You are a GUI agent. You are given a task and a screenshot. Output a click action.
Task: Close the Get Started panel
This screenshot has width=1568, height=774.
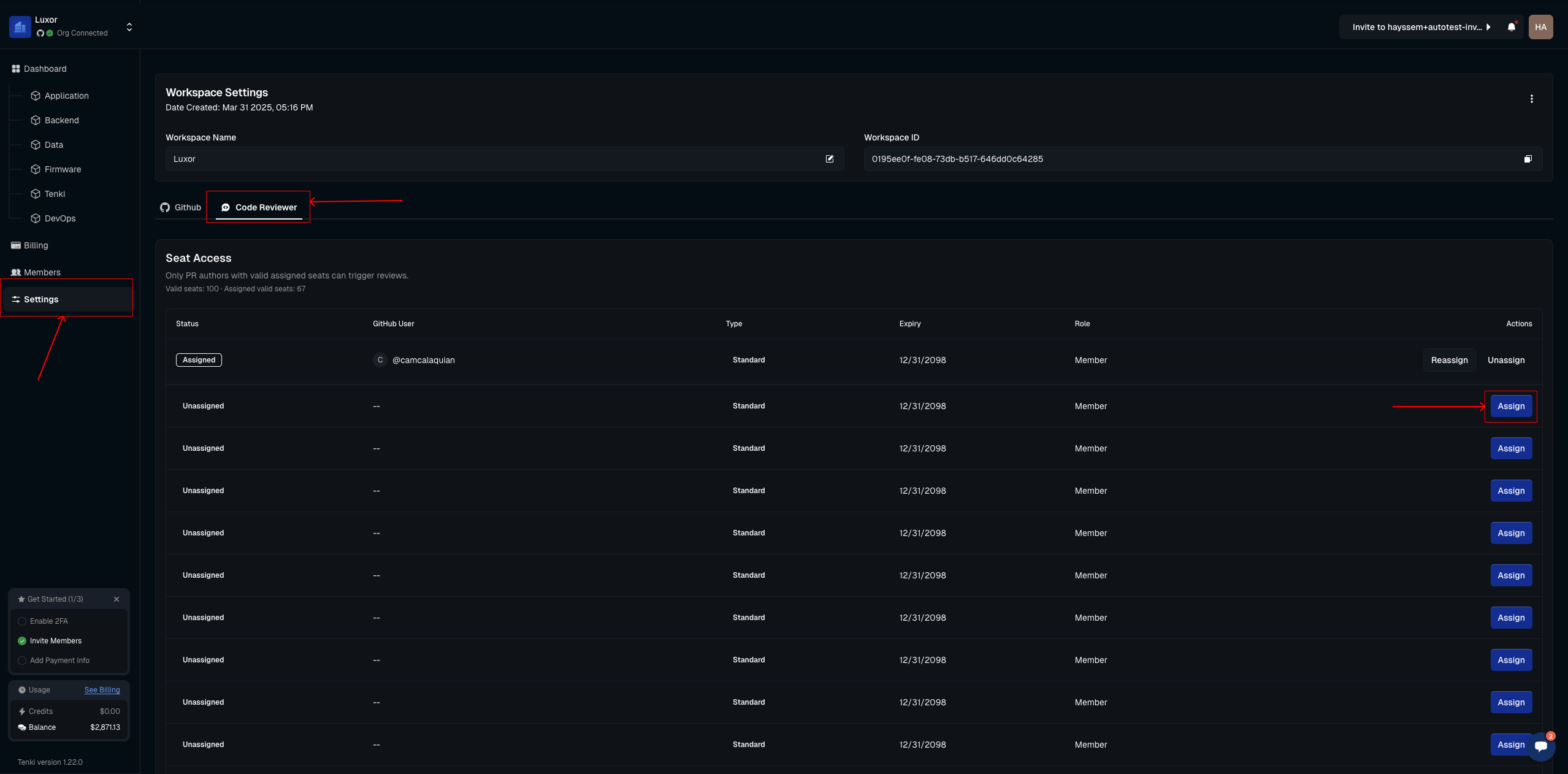117,599
